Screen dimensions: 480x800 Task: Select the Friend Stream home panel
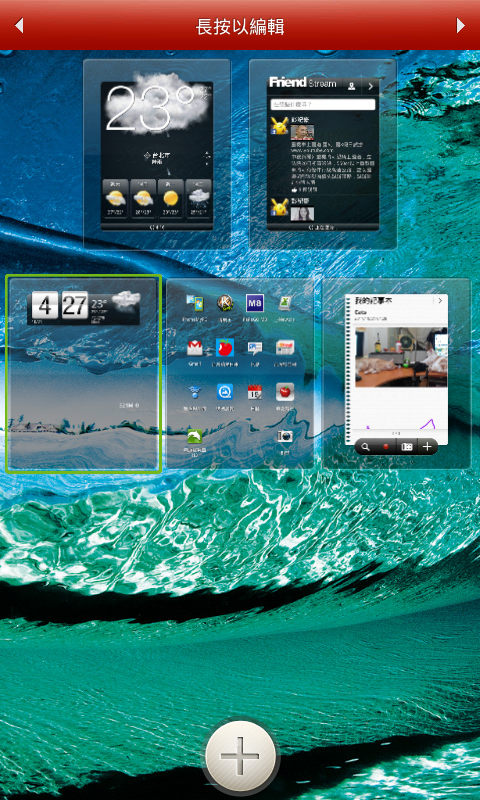pyautogui.click(x=323, y=154)
